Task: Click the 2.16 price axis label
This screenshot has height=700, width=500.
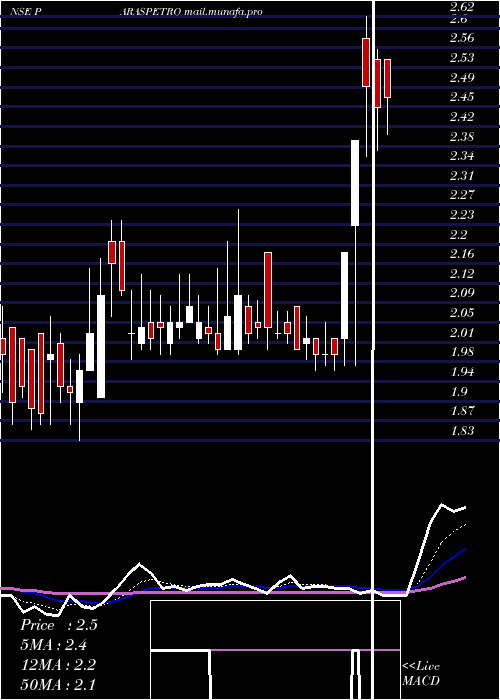Action: (462, 254)
